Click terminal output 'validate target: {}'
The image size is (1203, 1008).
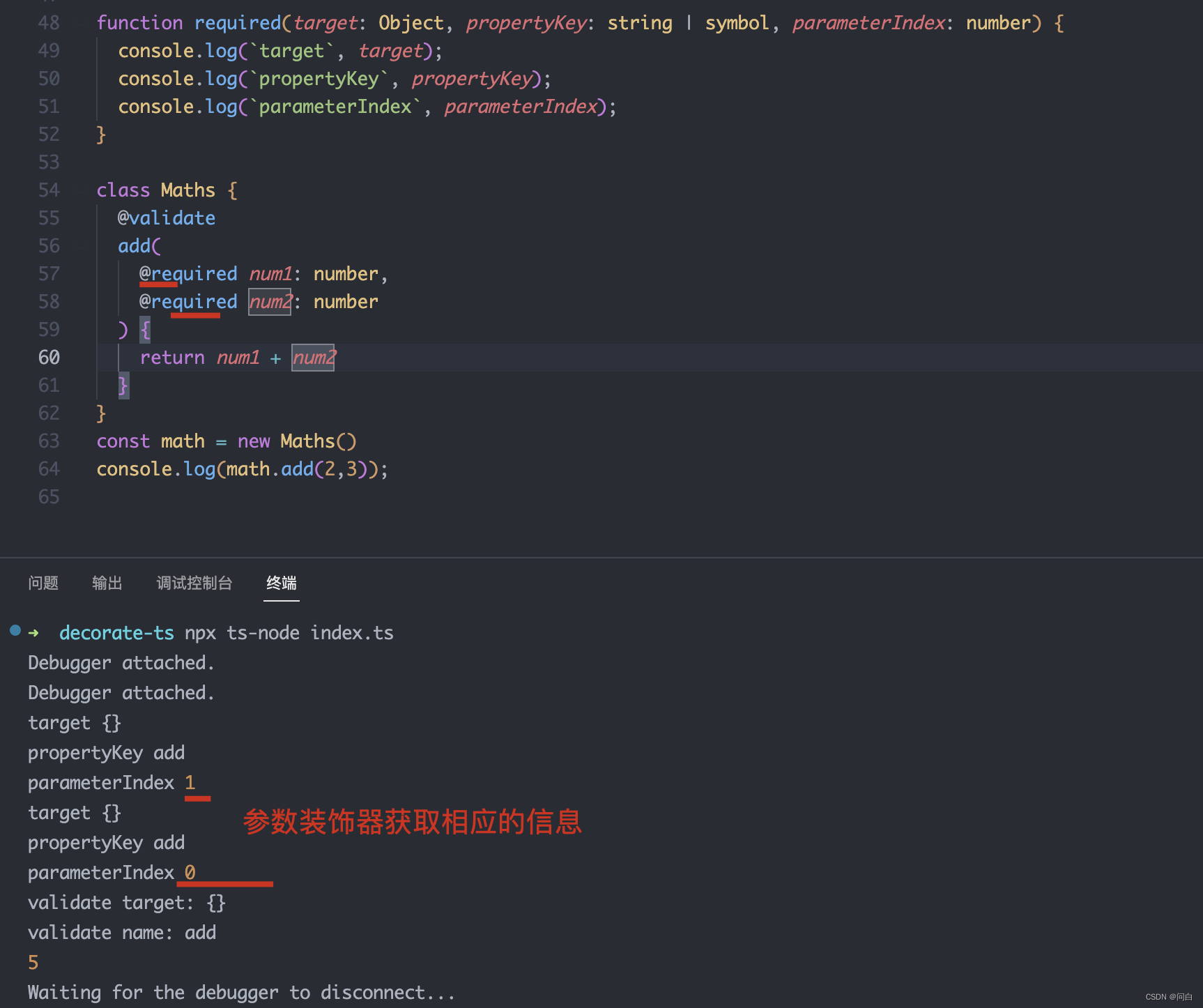click(127, 903)
